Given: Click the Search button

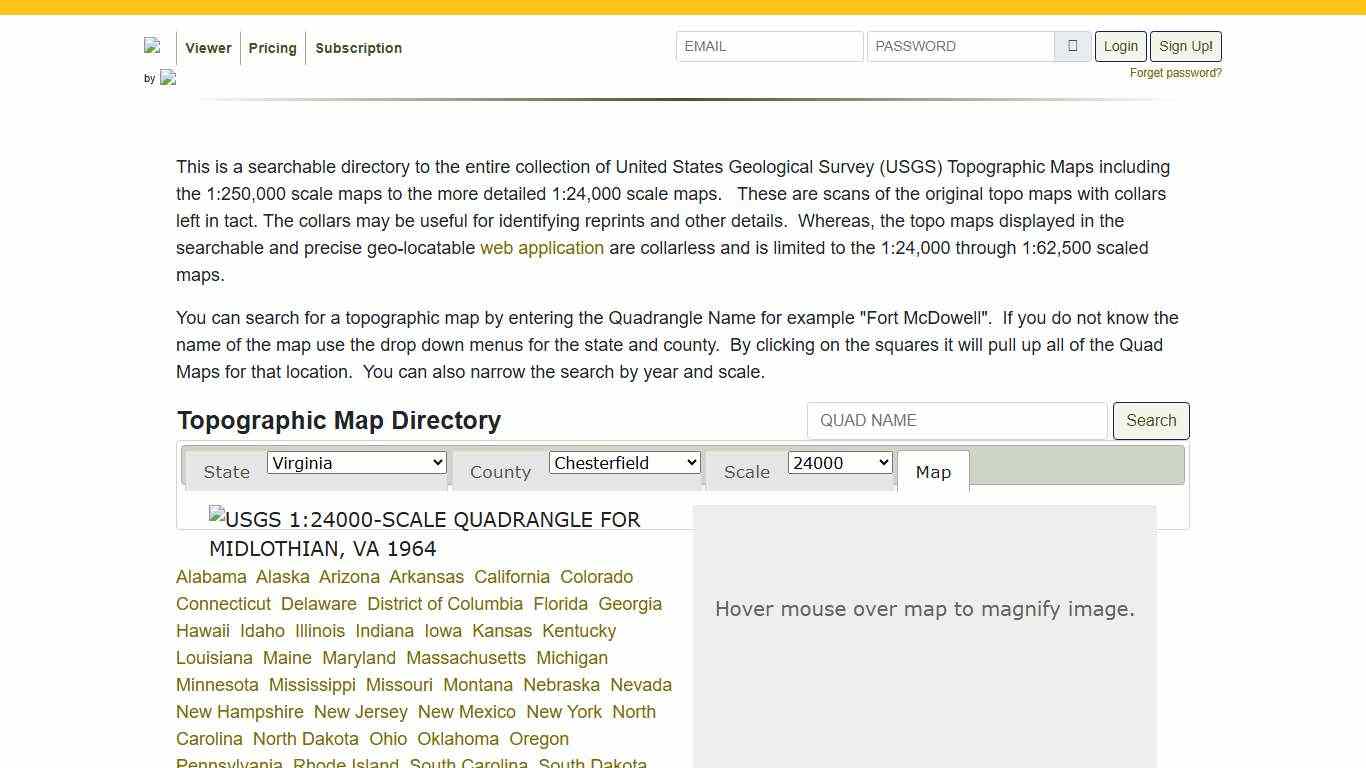Looking at the screenshot, I should 1150,420.
